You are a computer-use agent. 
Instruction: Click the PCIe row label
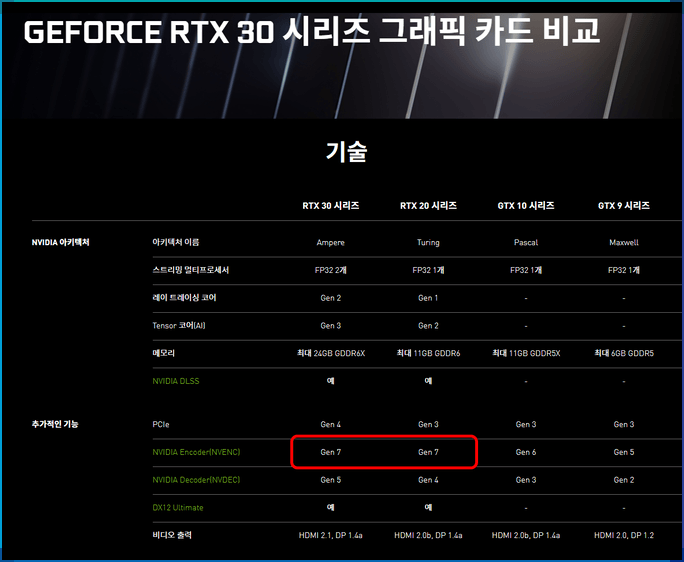click(x=161, y=424)
